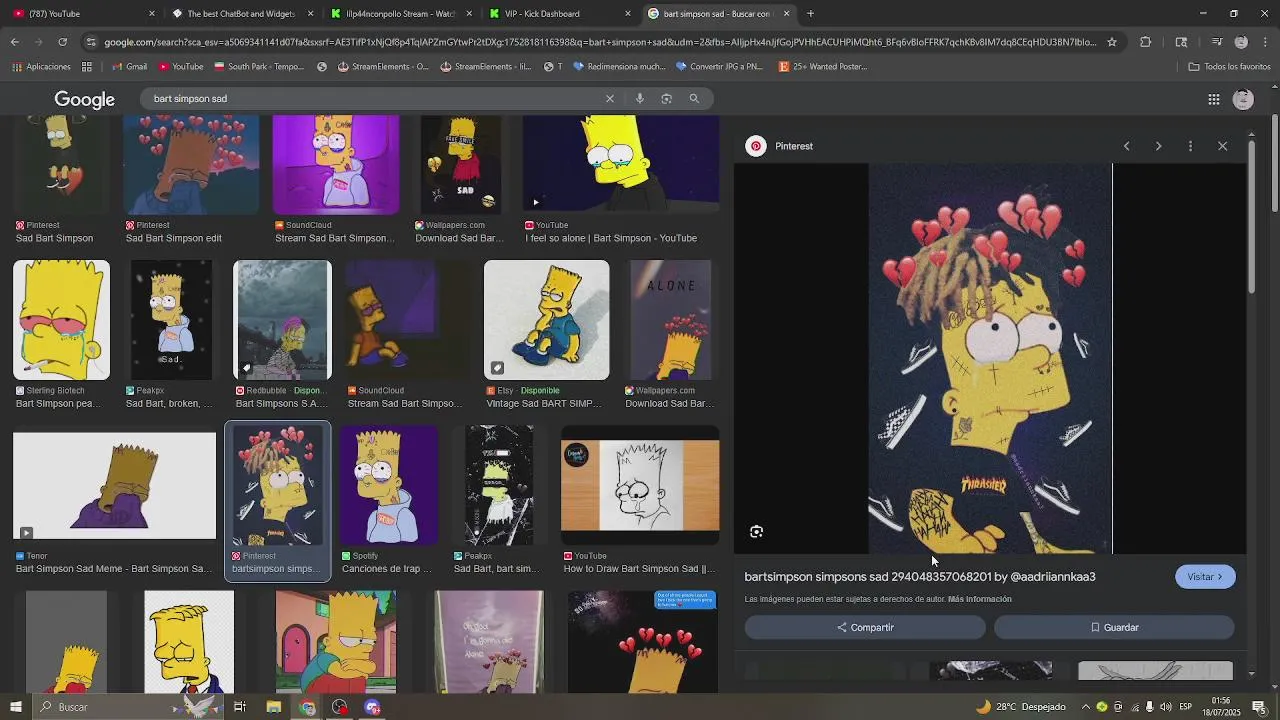Open Google Lens image search icon

tap(666, 98)
